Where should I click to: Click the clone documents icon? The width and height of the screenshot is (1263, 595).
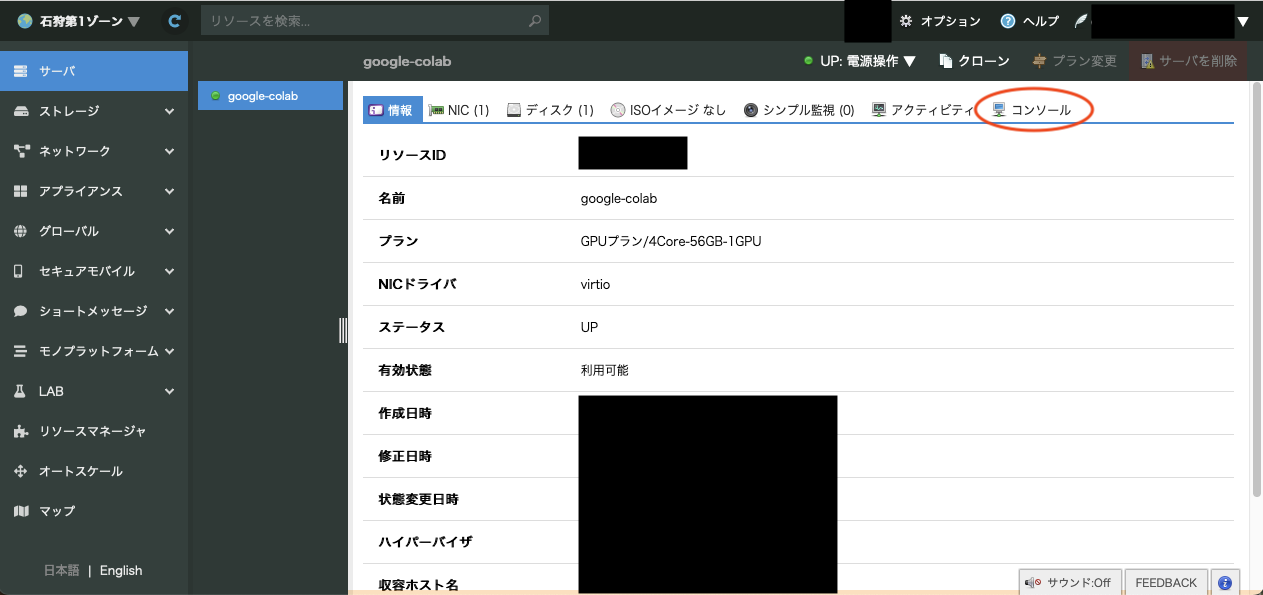click(x=946, y=61)
